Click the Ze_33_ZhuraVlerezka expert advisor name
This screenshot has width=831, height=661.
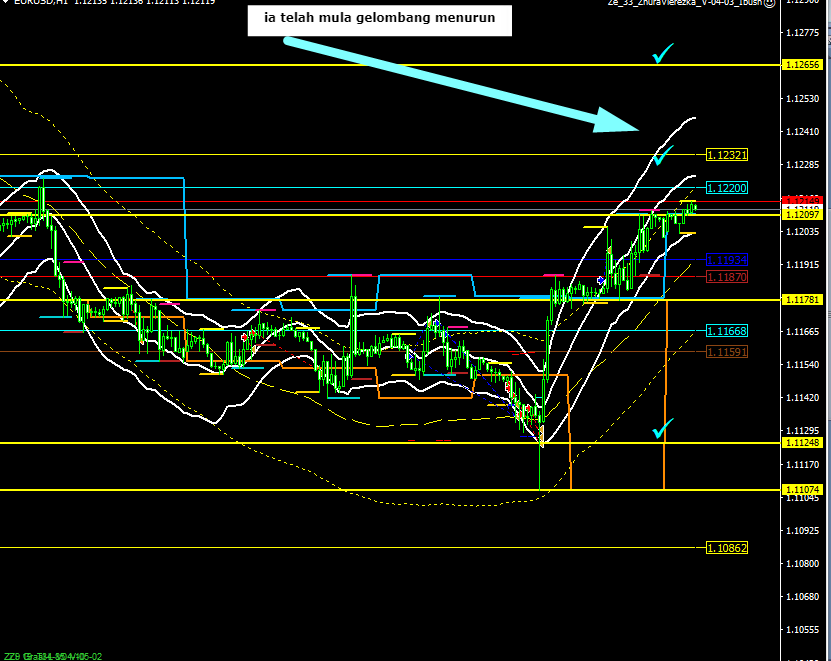[685, 2]
